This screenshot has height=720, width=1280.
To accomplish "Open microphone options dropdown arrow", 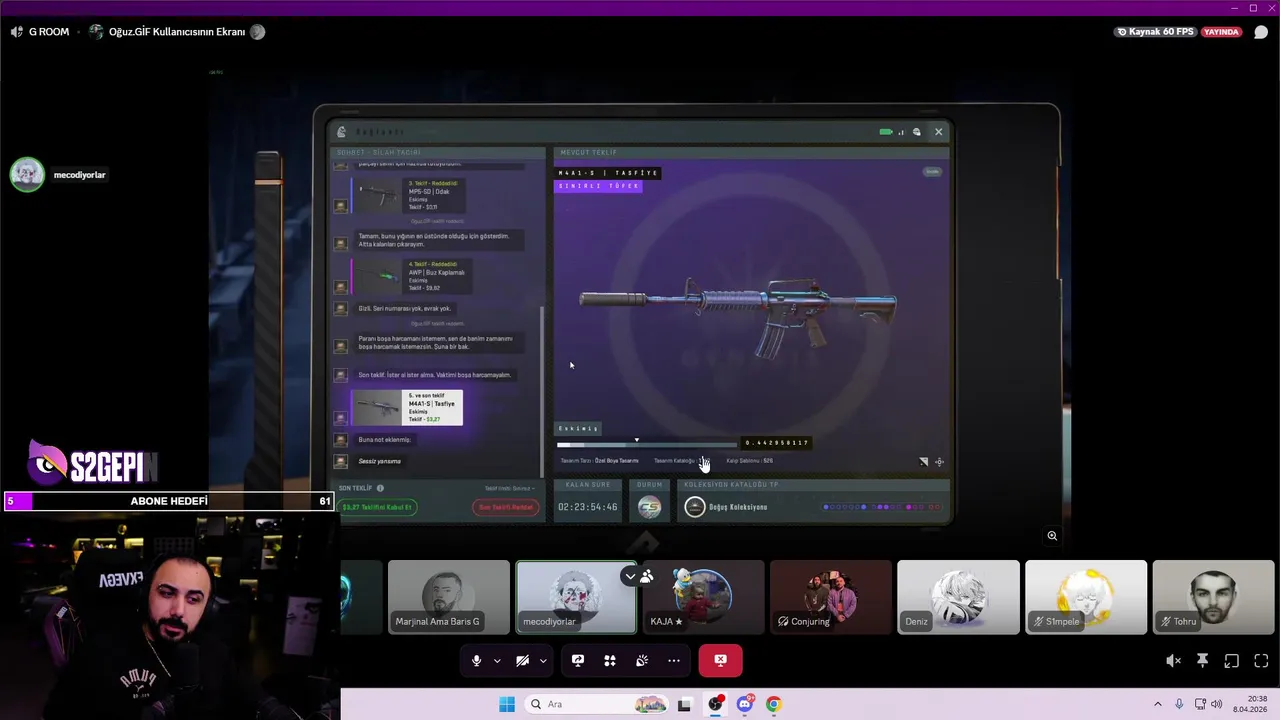I will (497, 661).
